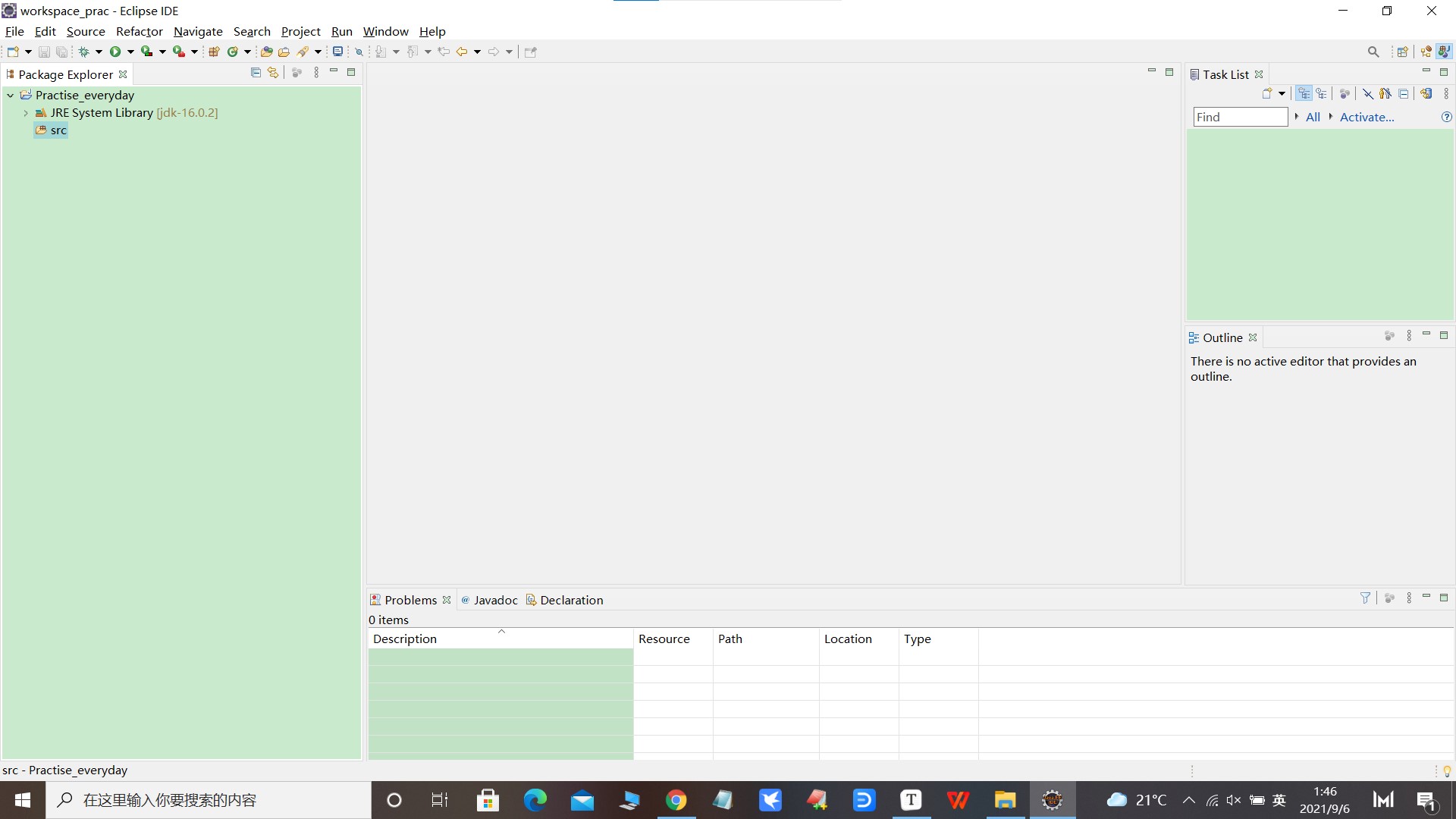
Task: Collapse All in Package Explorer
Action: pos(256,73)
